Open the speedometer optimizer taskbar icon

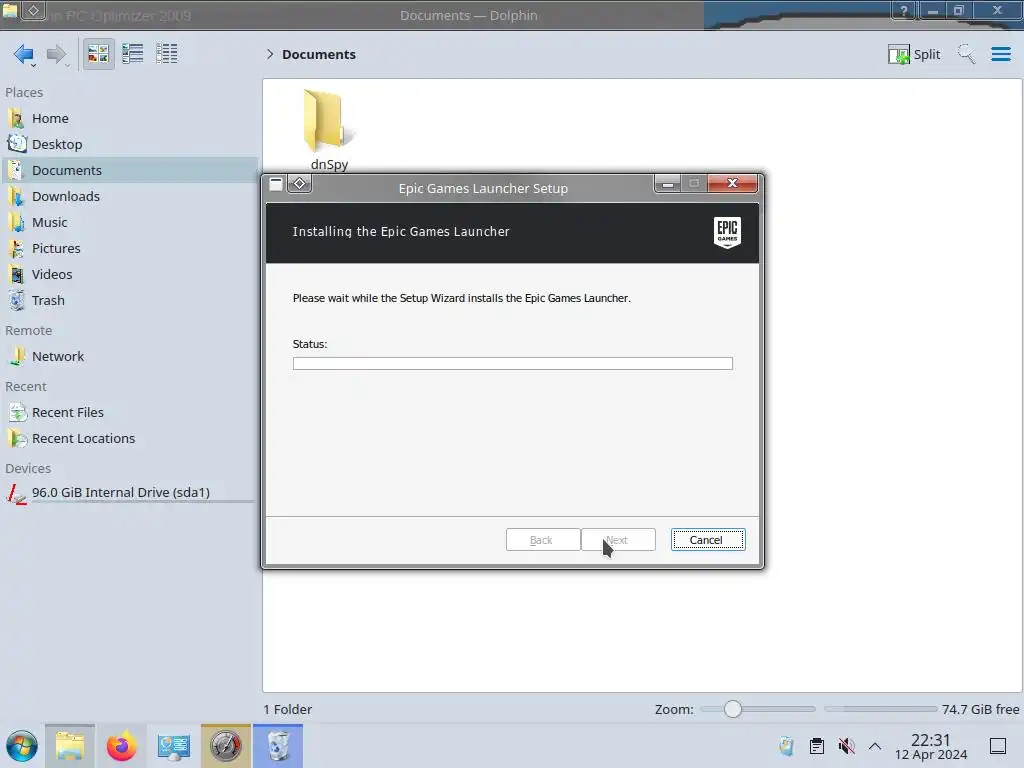(x=225, y=746)
